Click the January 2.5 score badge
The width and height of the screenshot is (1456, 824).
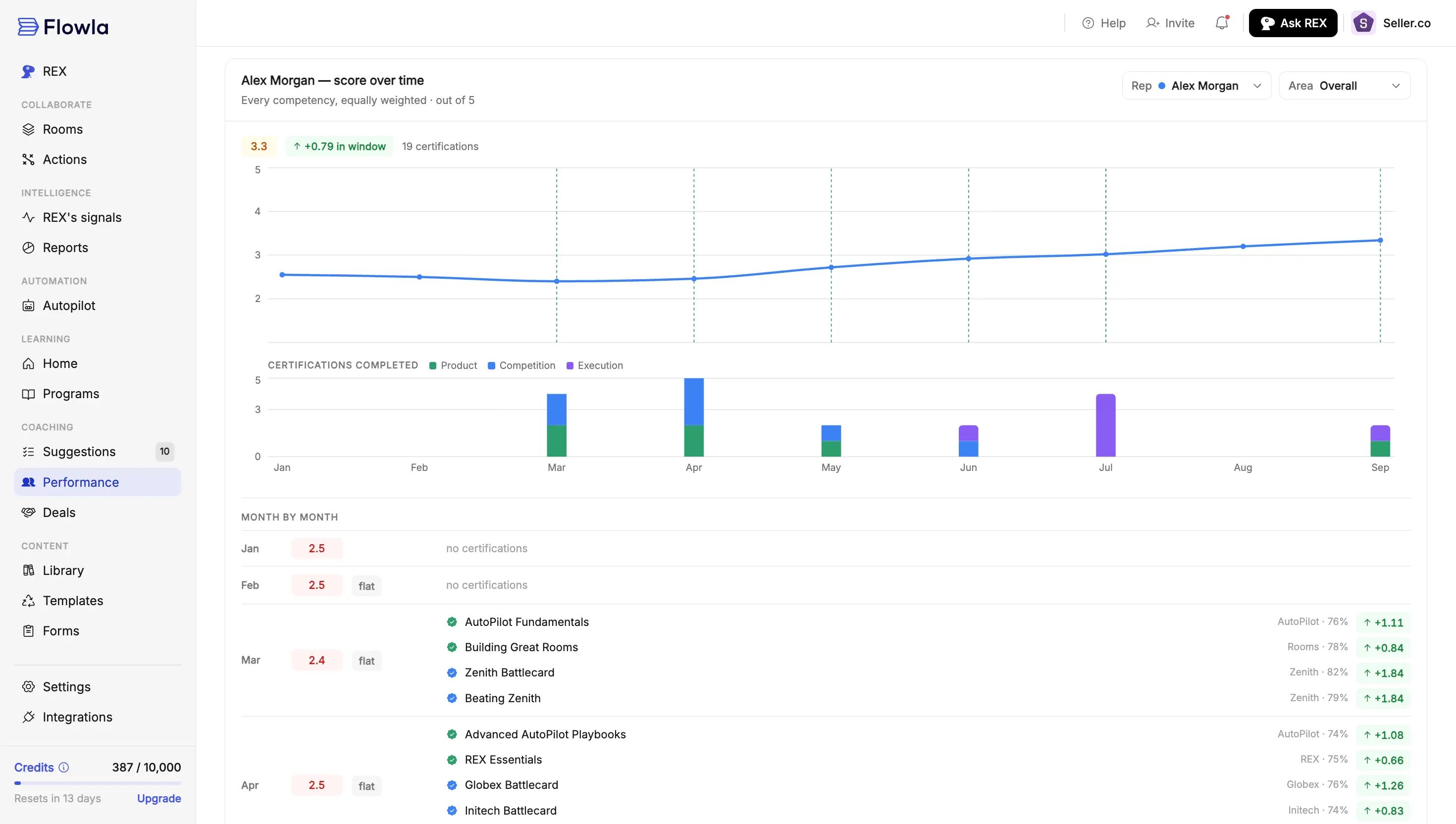pos(317,548)
